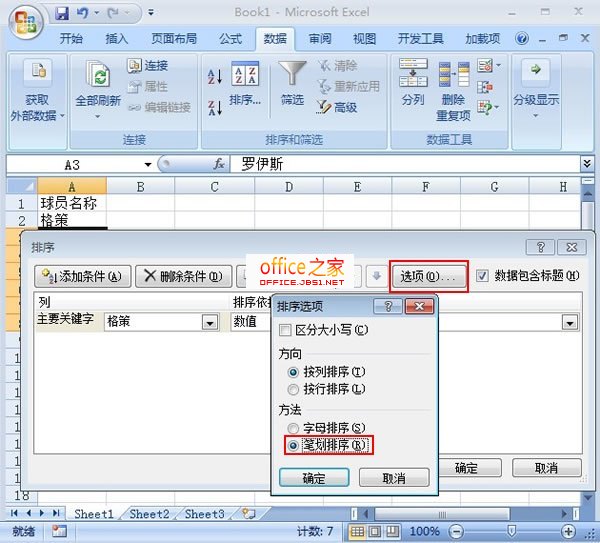Cancel the Sort Options dialog
The image size is (600, 543).
pos(394,478)
